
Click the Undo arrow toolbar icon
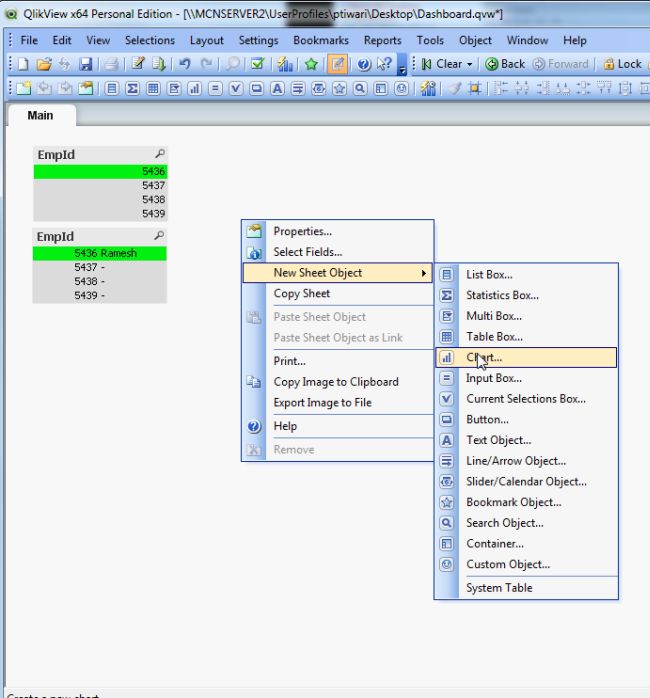point(184,64)
